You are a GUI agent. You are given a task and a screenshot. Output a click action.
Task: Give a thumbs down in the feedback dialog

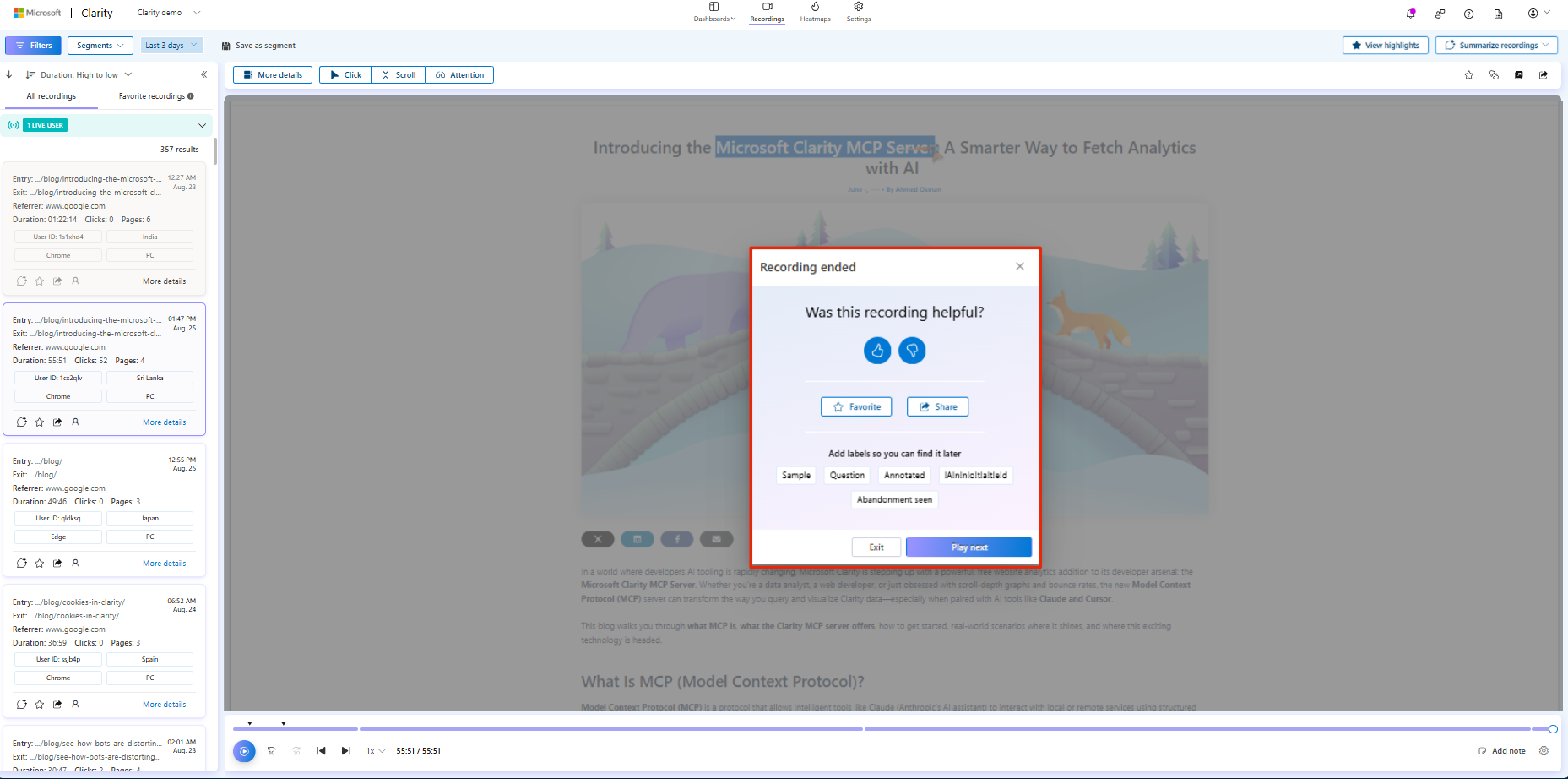[x=912, y=350]
